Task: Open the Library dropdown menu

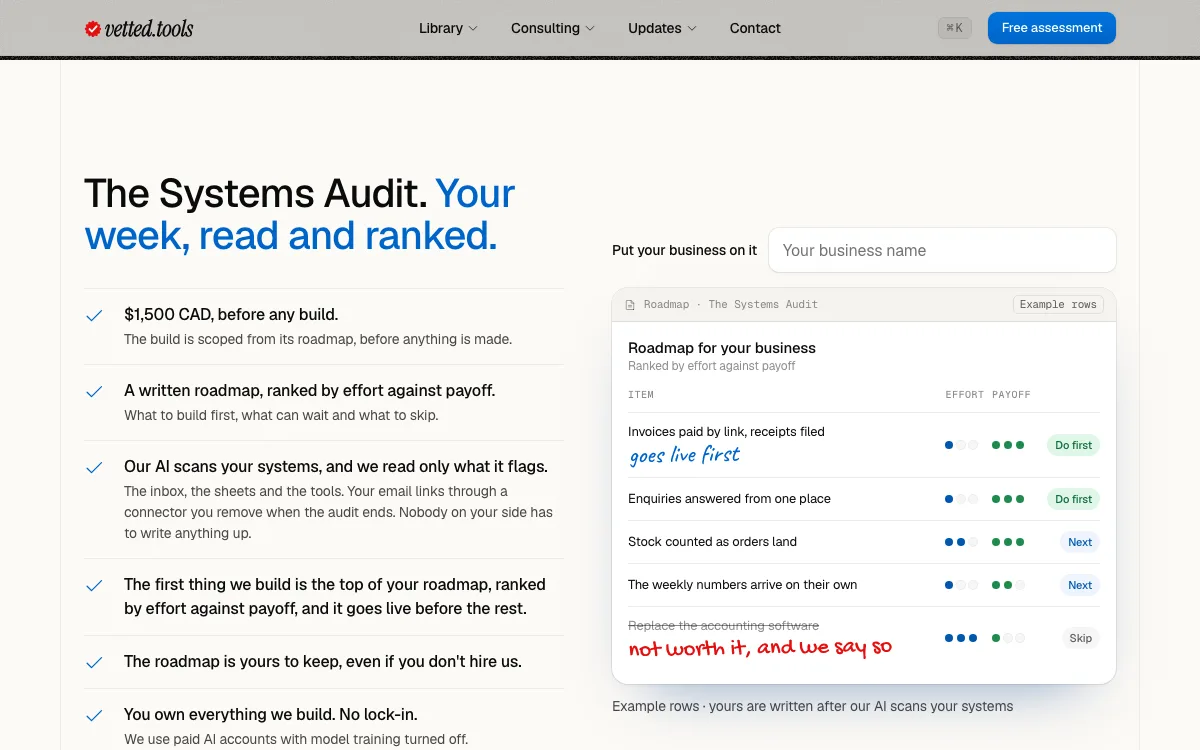Action: pyautogui.click(x=448, y=28)
